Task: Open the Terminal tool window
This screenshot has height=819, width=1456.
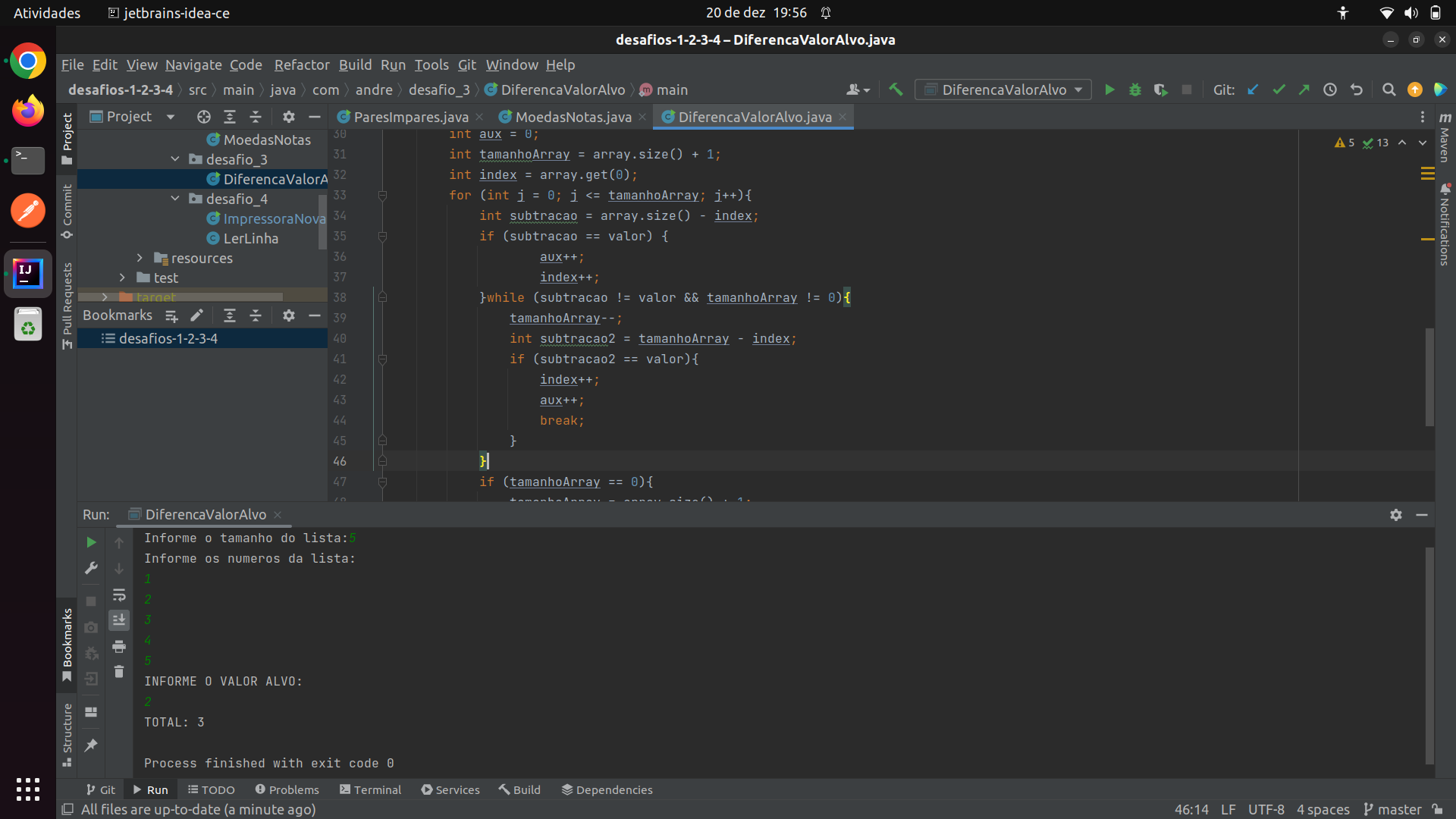Action: (x=370, y=789)
